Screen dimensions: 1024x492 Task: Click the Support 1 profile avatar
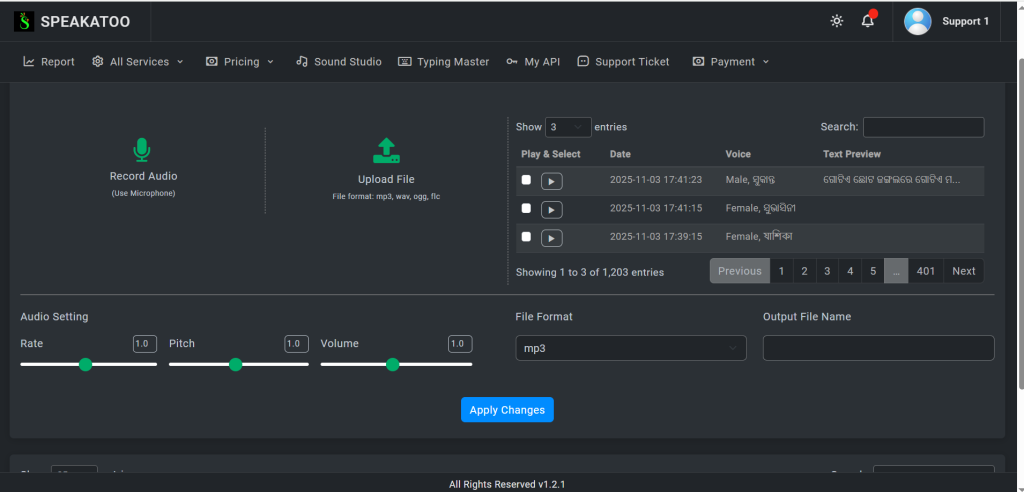(918, 21)
